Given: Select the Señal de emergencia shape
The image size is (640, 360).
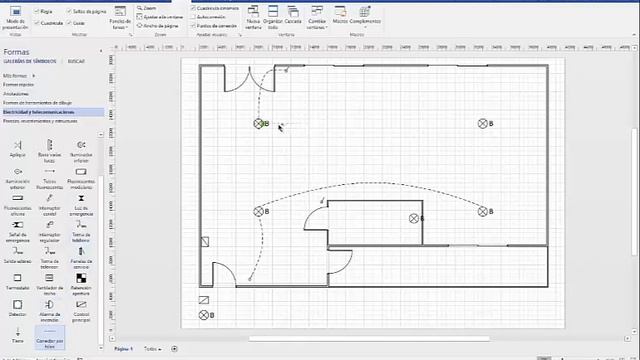Looking at the screenshot, I should tap(18, 231).
